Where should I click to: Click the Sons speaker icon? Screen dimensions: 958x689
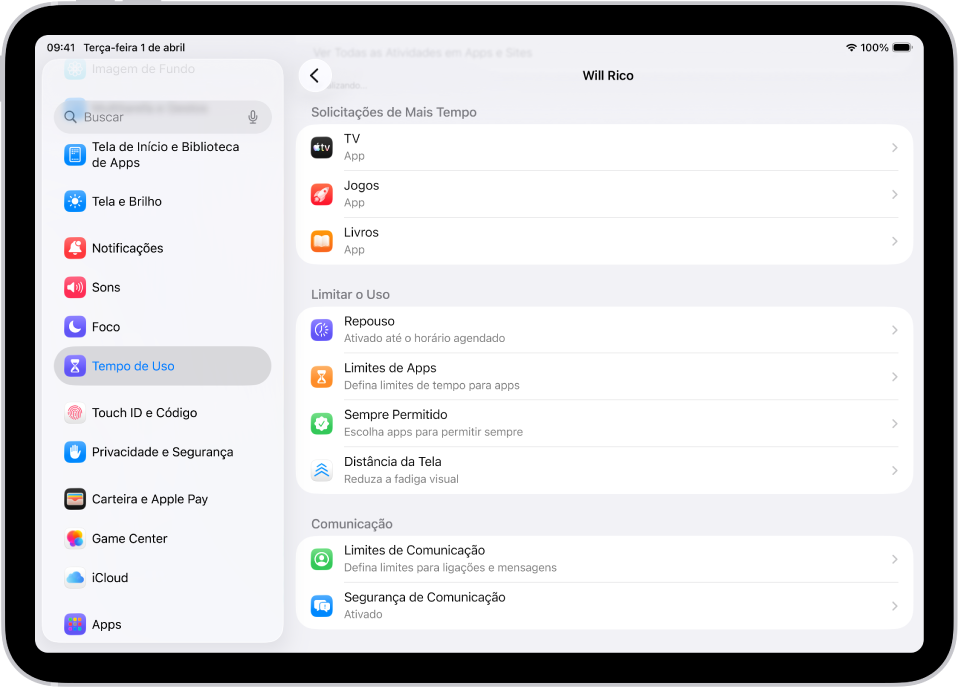[x=75, y=287]
